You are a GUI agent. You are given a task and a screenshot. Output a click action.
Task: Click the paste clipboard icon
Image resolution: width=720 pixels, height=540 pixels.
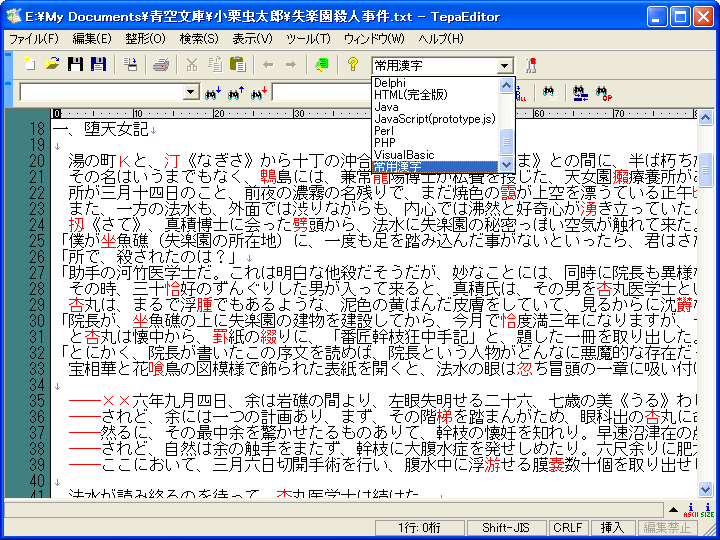[238, 65]
